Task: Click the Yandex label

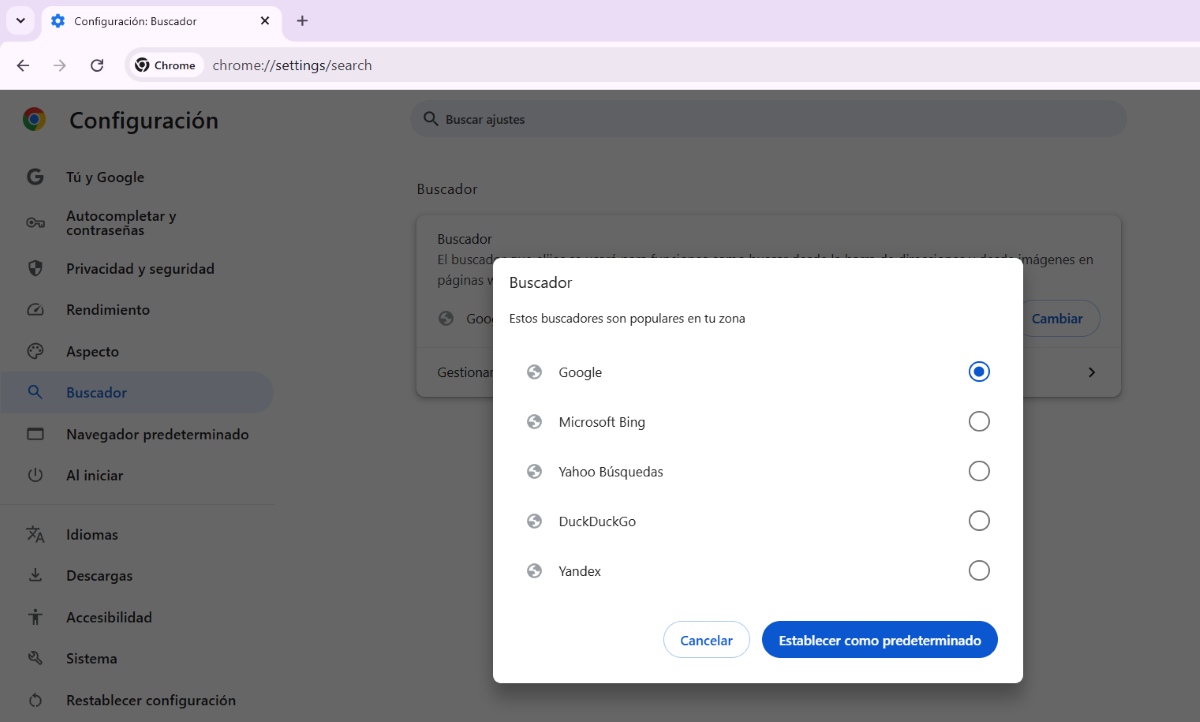Action: [580, 572]
